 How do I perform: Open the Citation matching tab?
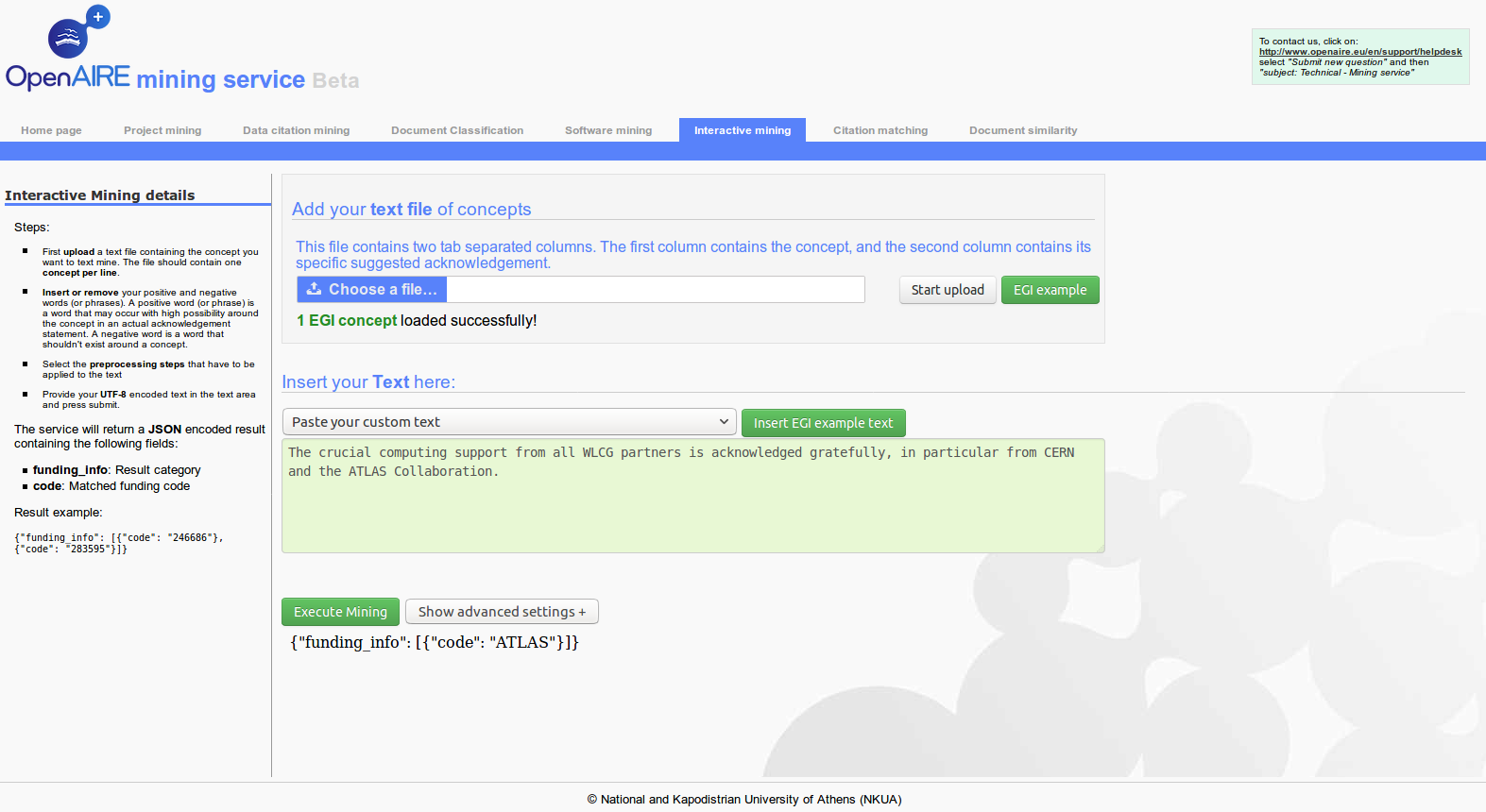point(880,130)
